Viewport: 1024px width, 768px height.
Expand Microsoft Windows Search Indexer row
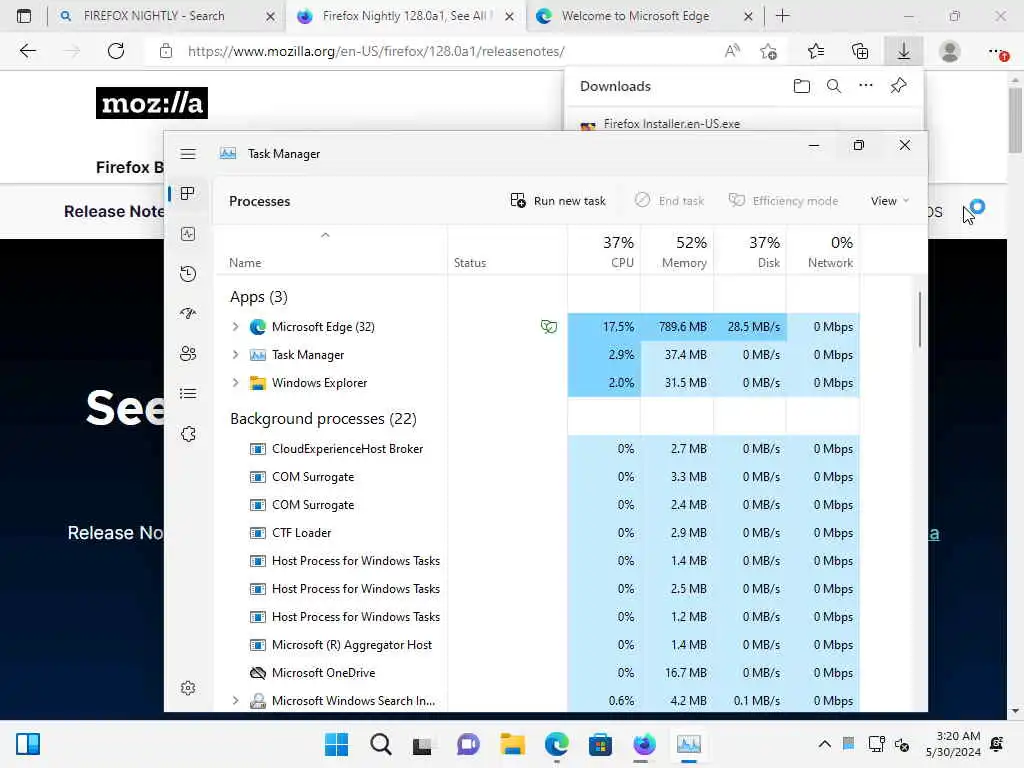tap(236, 701)
